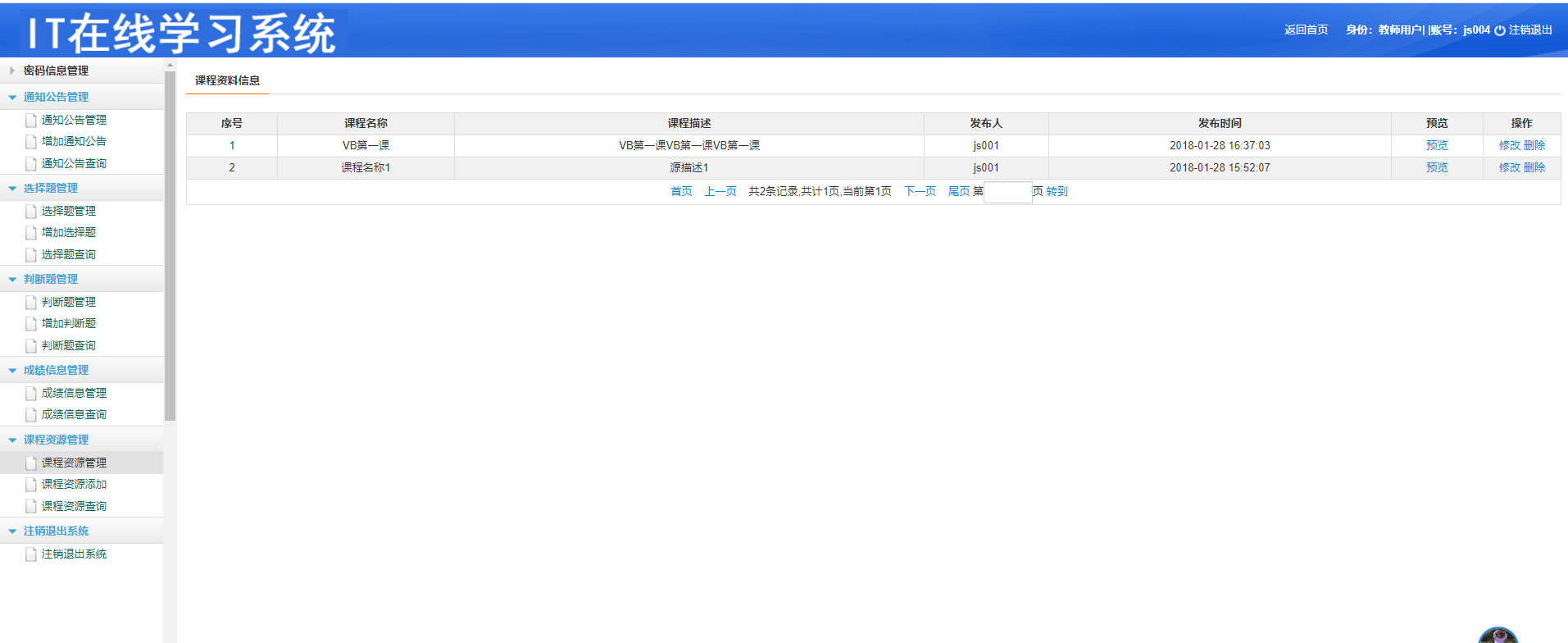Click cell VB第一课VB第一课VB第一课
Viewport: 1568px width, 643px height.
click(x=689, y=145)
